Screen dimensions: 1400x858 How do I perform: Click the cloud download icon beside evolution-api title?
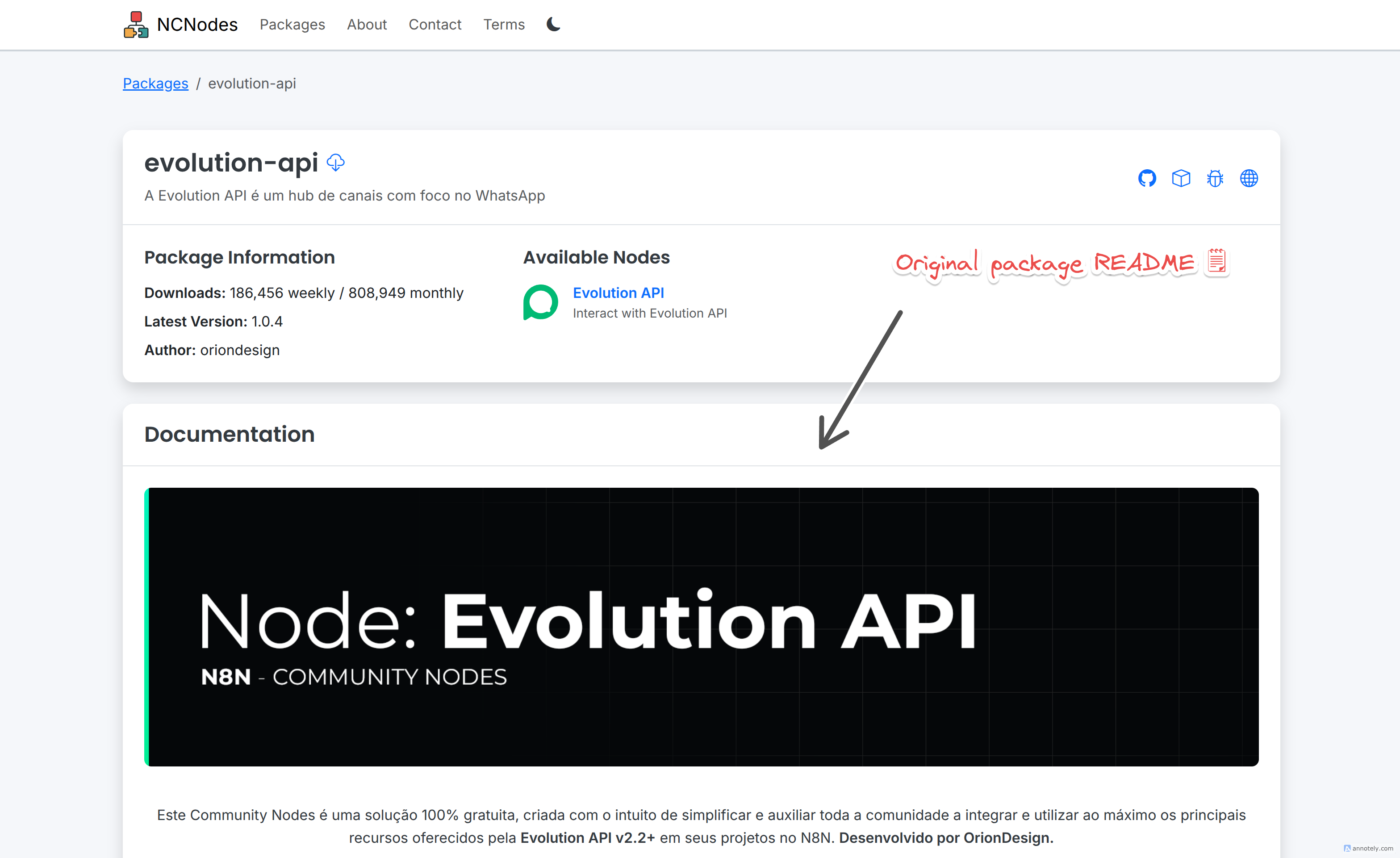tap(336, 163)
